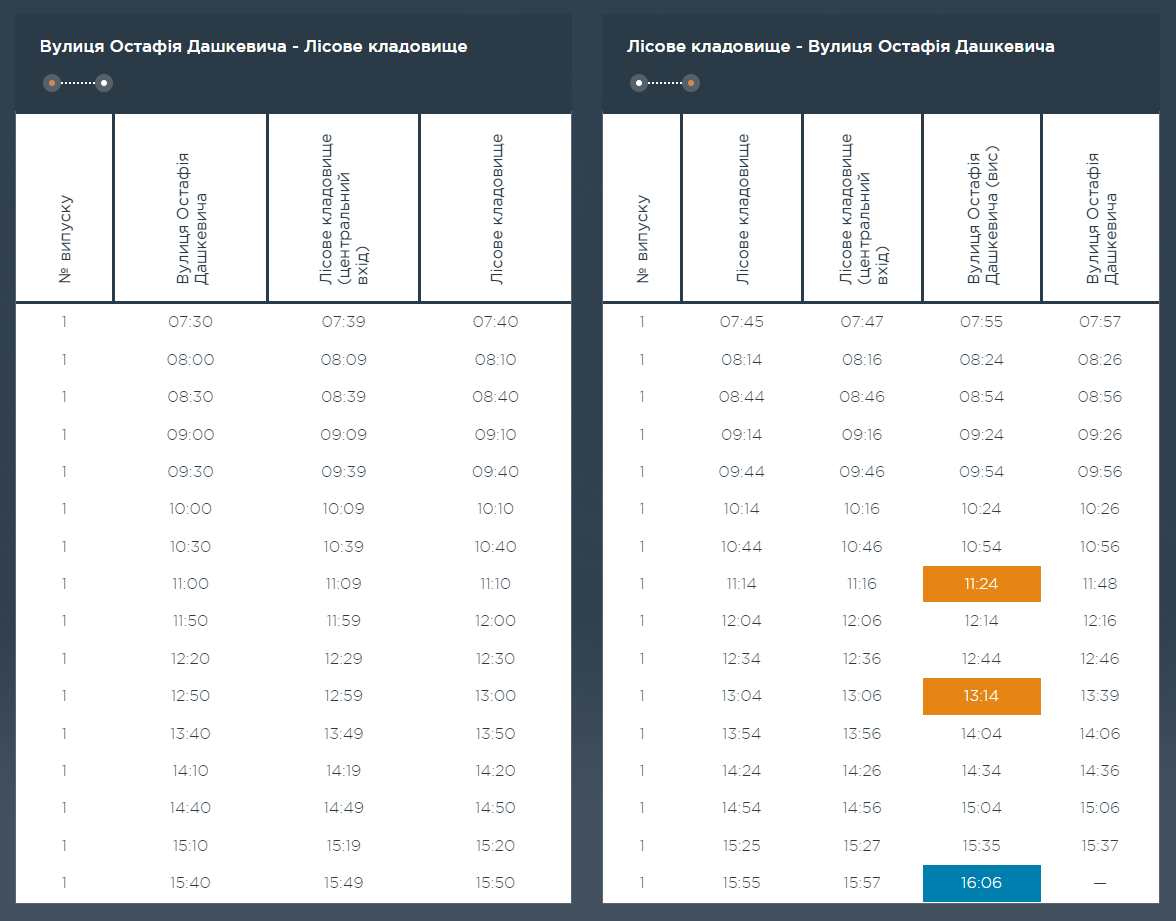Screen dimensions: 1176x921
Task: Click the left table's 'Лісове кладовище (центральний вхід)' header
Action: pos(343,209)
